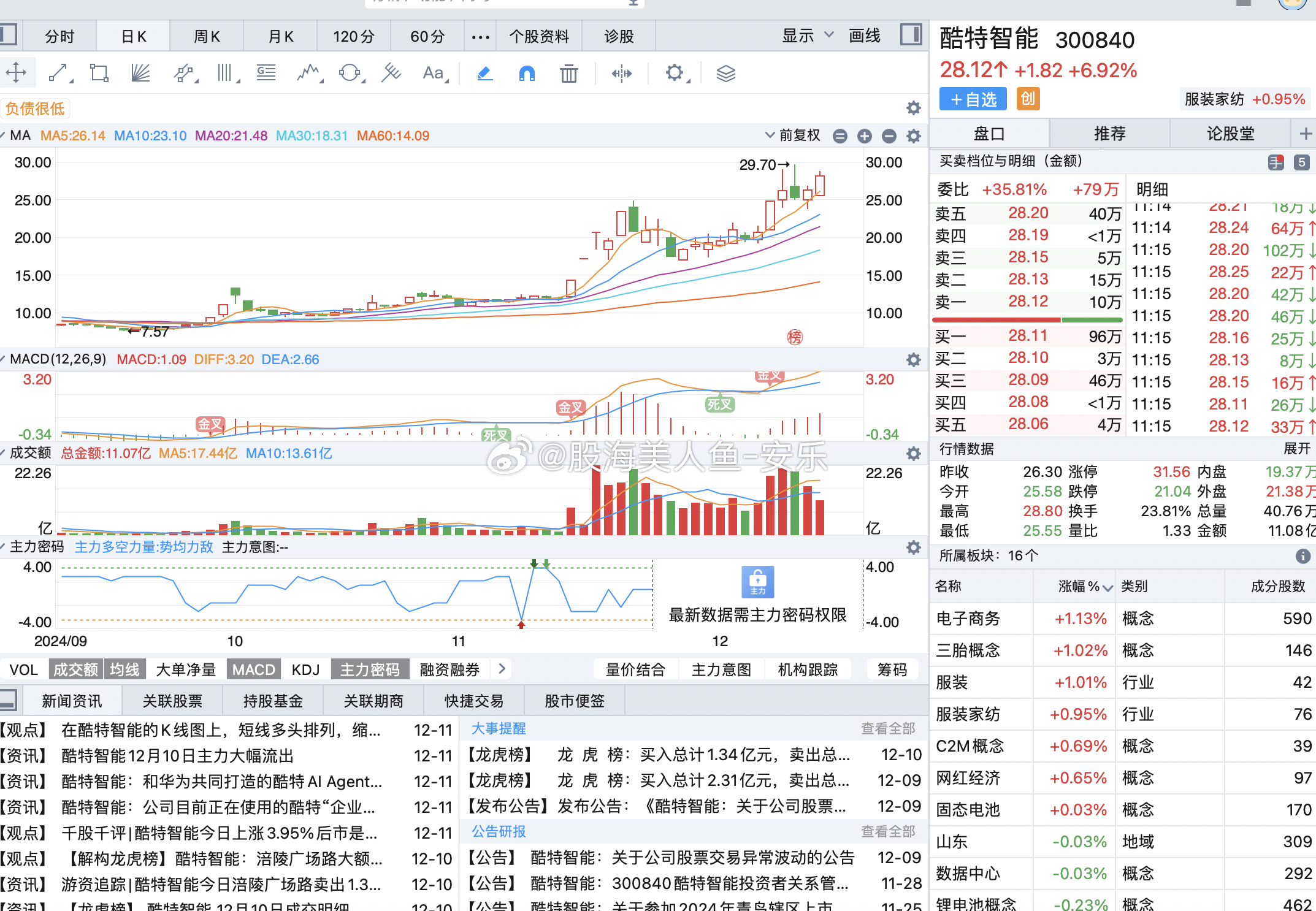Screen dimensions: 1316x911
Task: Select the Aa text annotation tool
Action: pos(434,73)
